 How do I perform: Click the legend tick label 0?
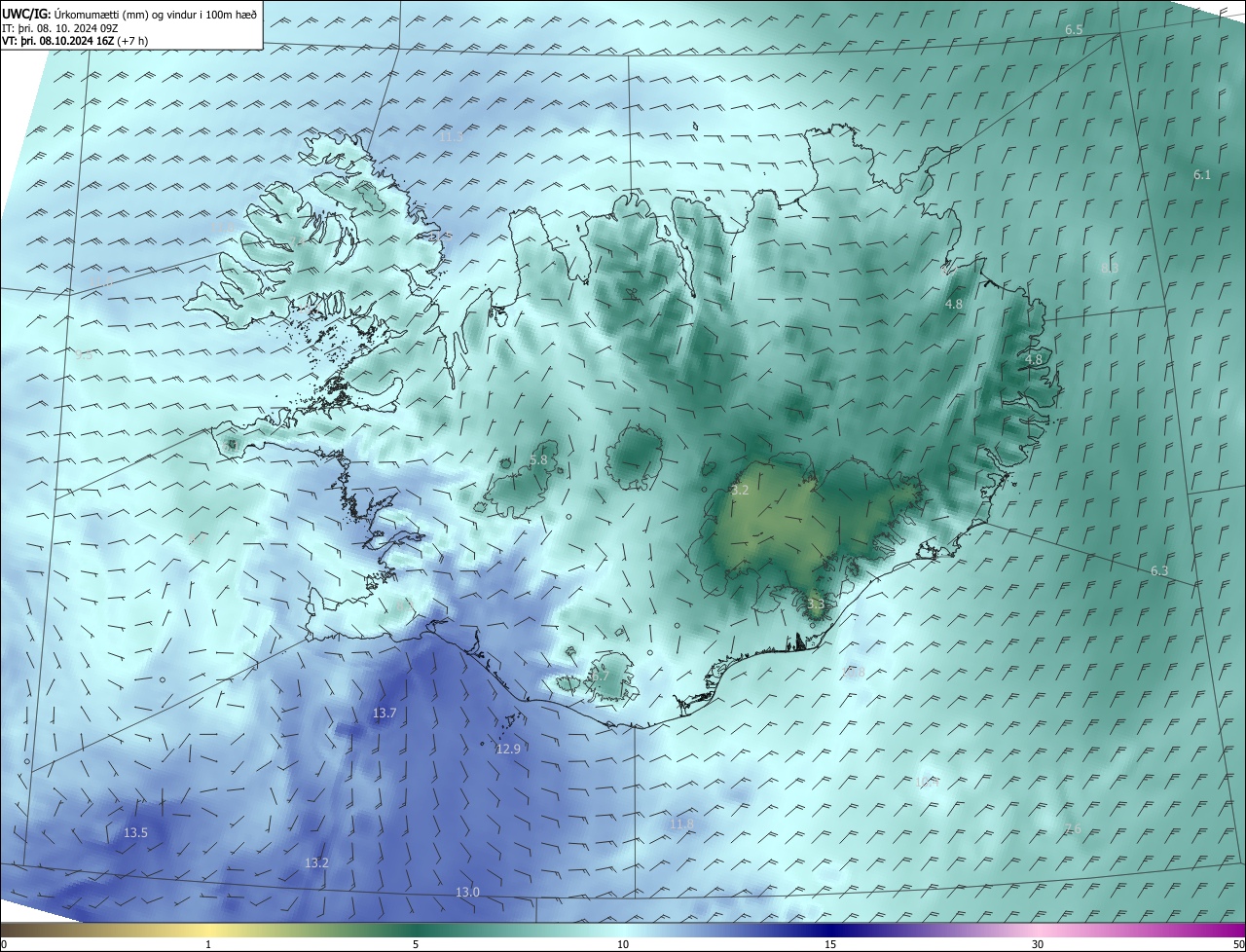(x=4, y=944)
